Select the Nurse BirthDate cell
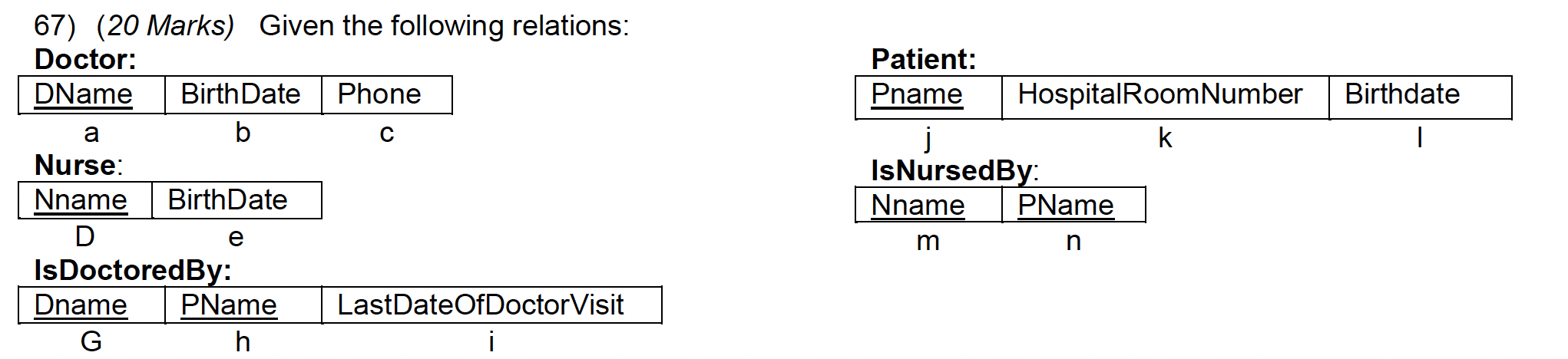Image resolution: width=1568 pixels, height=359 pixels. click(x=236, y=200)
